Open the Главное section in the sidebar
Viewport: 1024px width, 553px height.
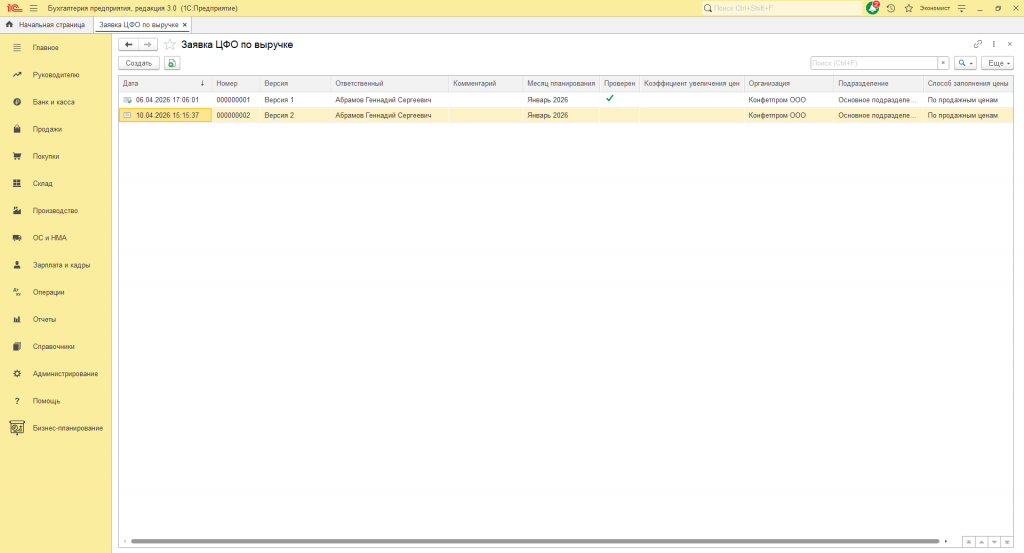pos(45,48)
